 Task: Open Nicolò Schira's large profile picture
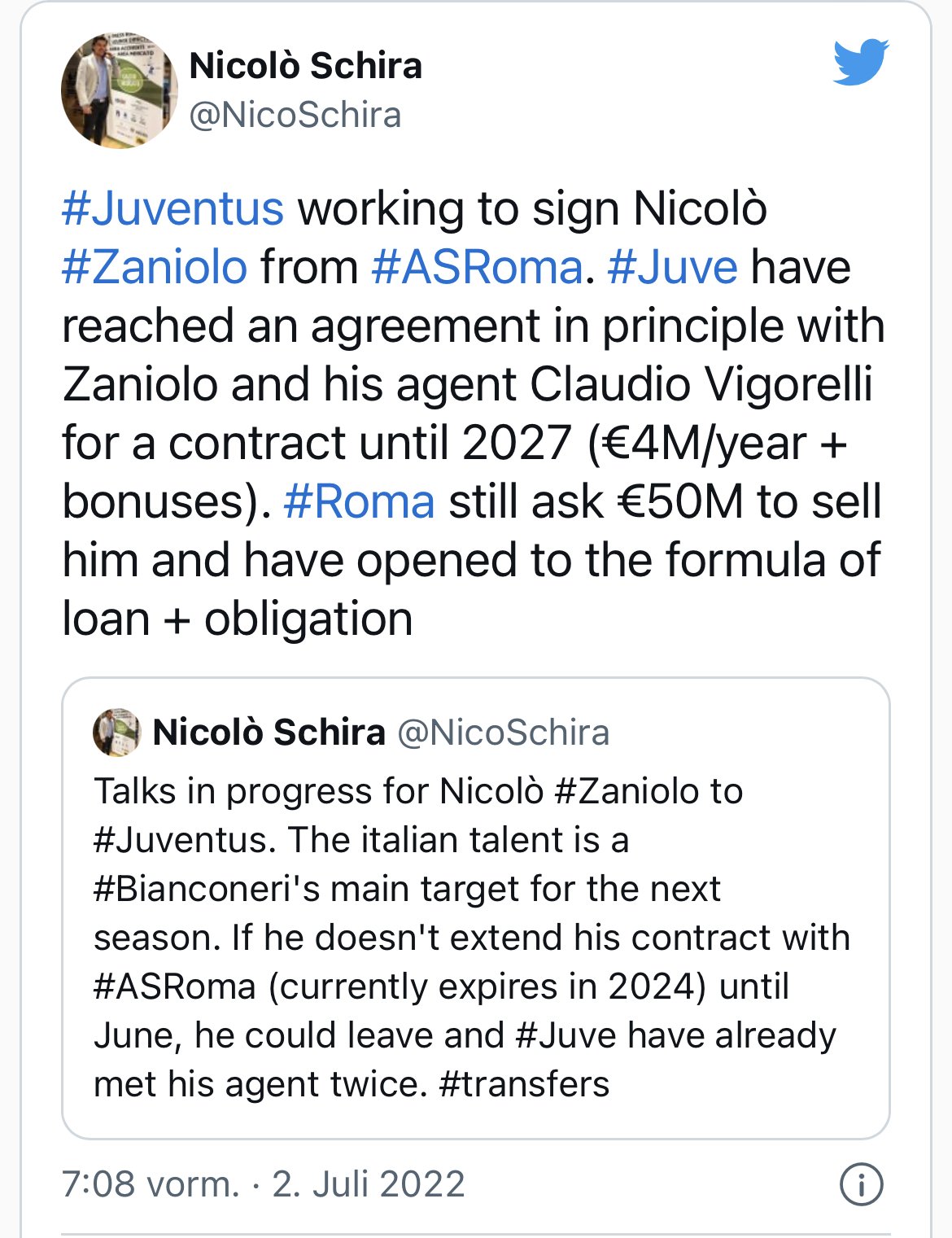(119, 90)
